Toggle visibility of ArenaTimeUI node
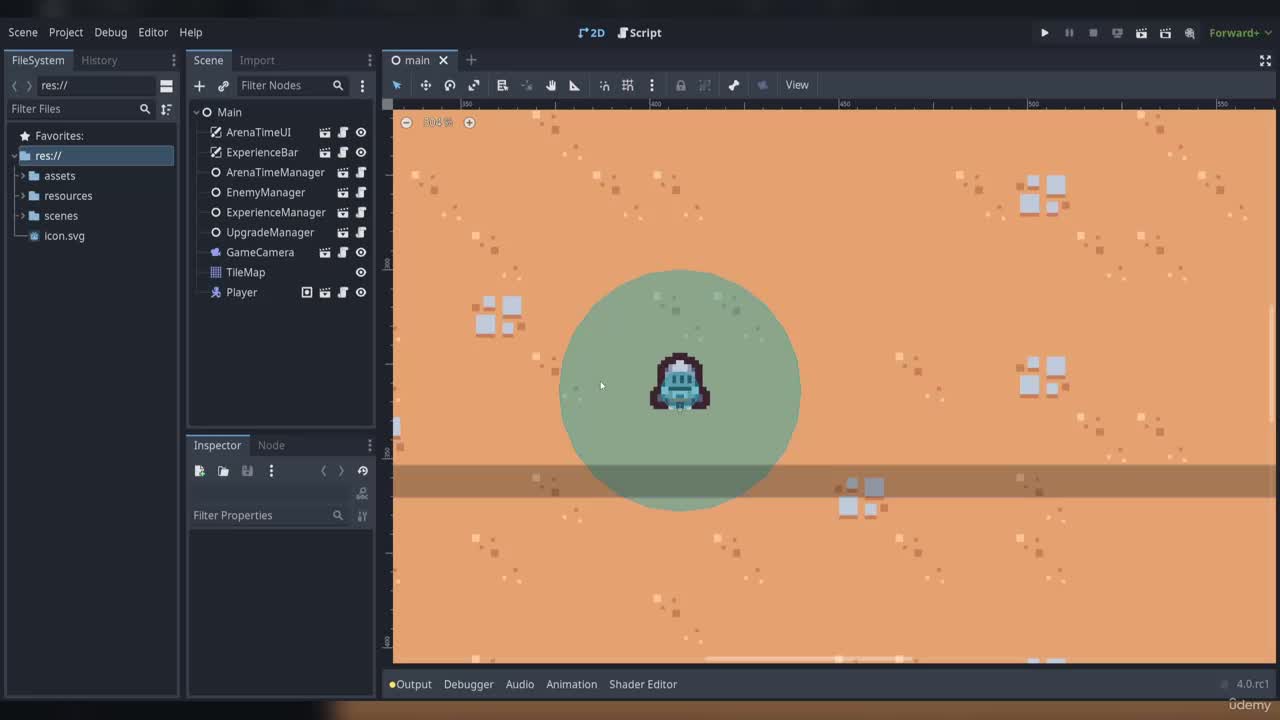 click(x=361, y=132)
